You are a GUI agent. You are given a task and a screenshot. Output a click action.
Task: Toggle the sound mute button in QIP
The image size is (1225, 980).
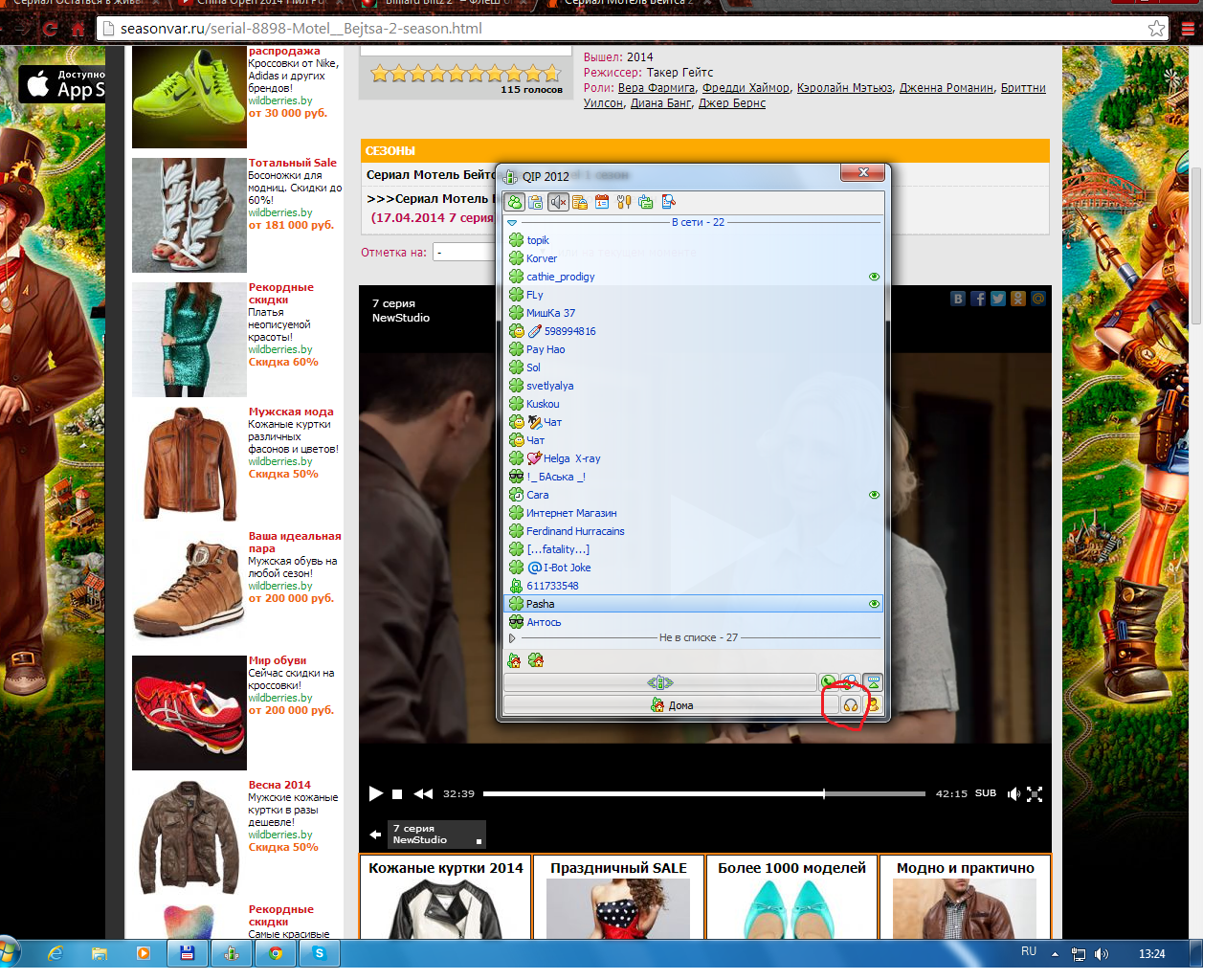558,202
